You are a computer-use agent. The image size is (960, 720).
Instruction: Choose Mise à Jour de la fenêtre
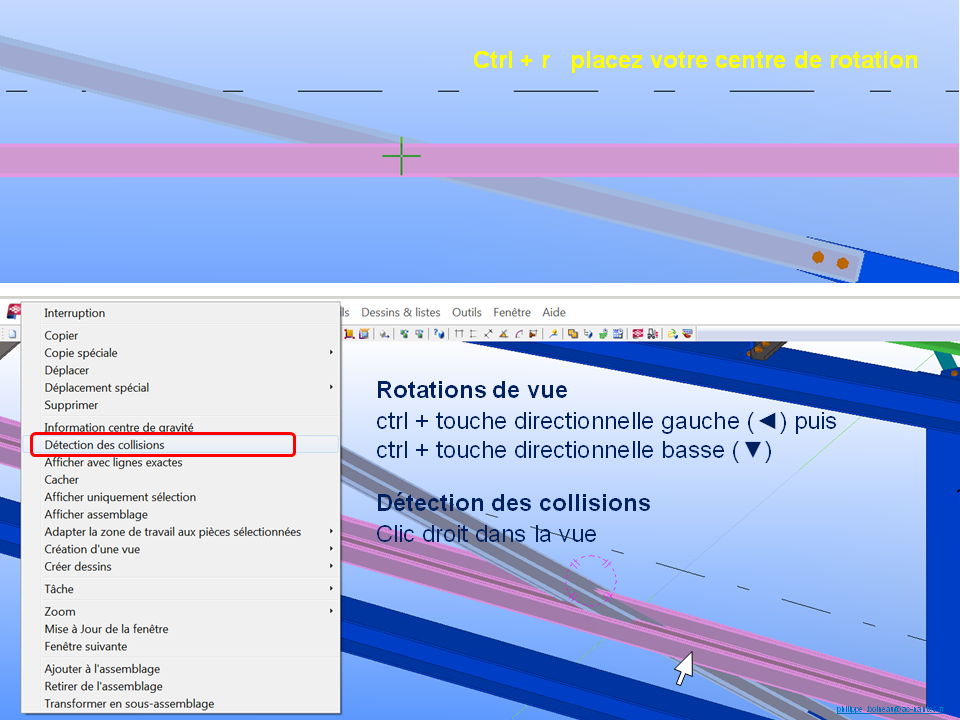[x=181, y=629]
